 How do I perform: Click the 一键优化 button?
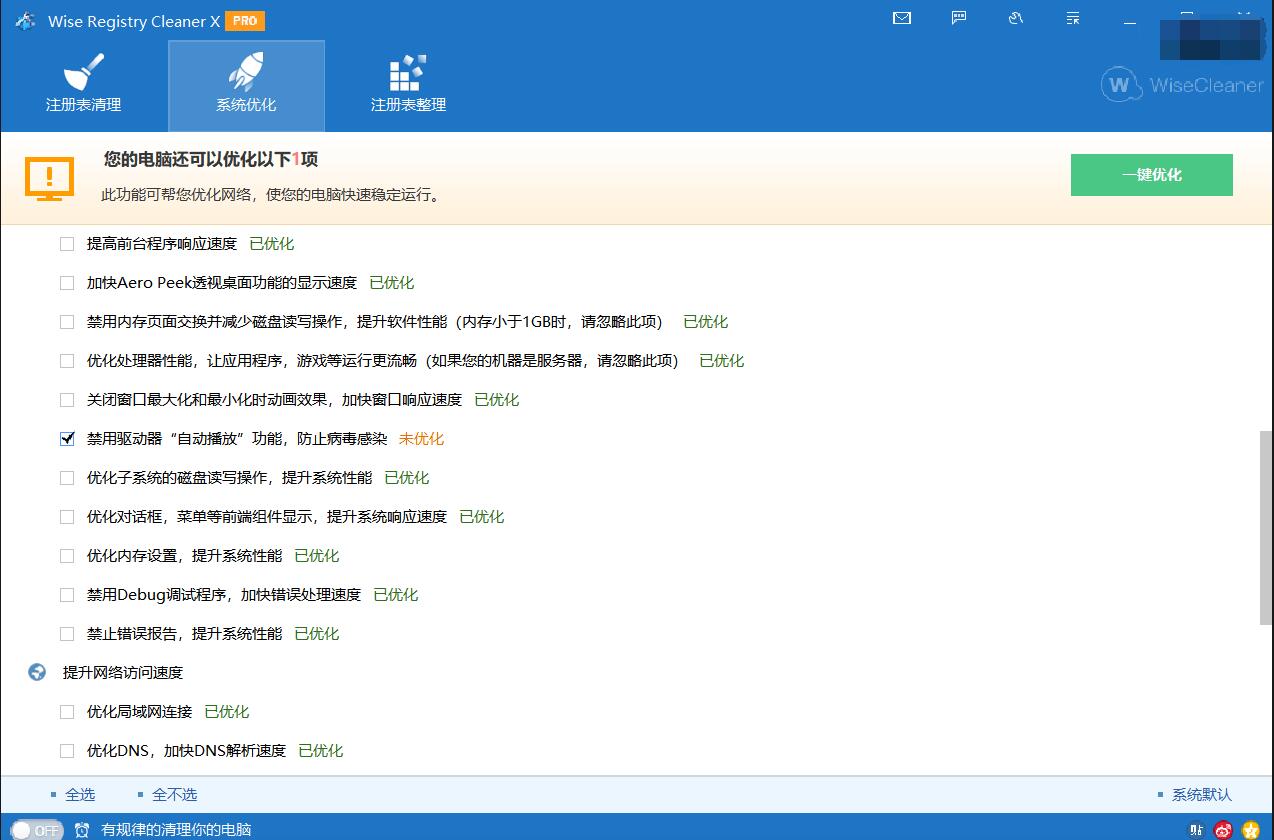click(1152, 175)
